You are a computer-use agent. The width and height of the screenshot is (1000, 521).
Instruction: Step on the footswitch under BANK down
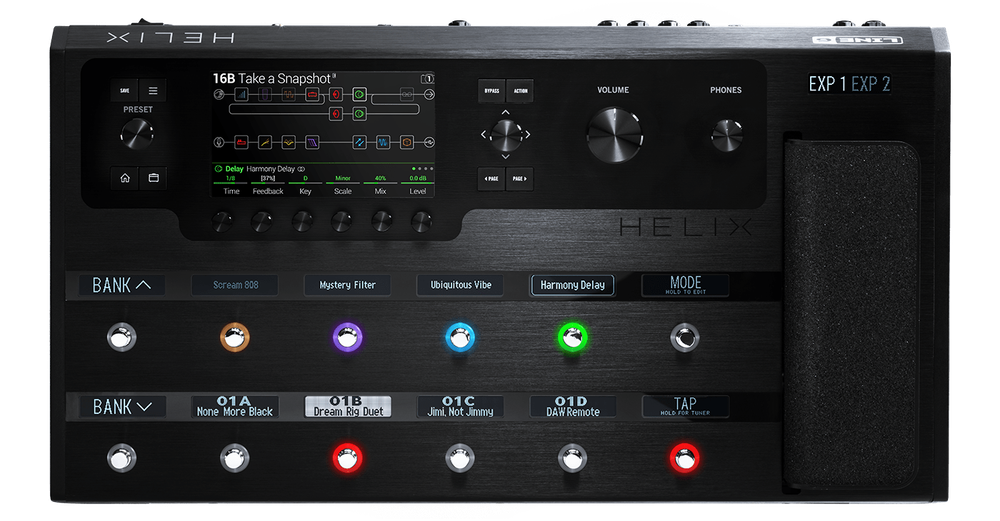(122, 458)
